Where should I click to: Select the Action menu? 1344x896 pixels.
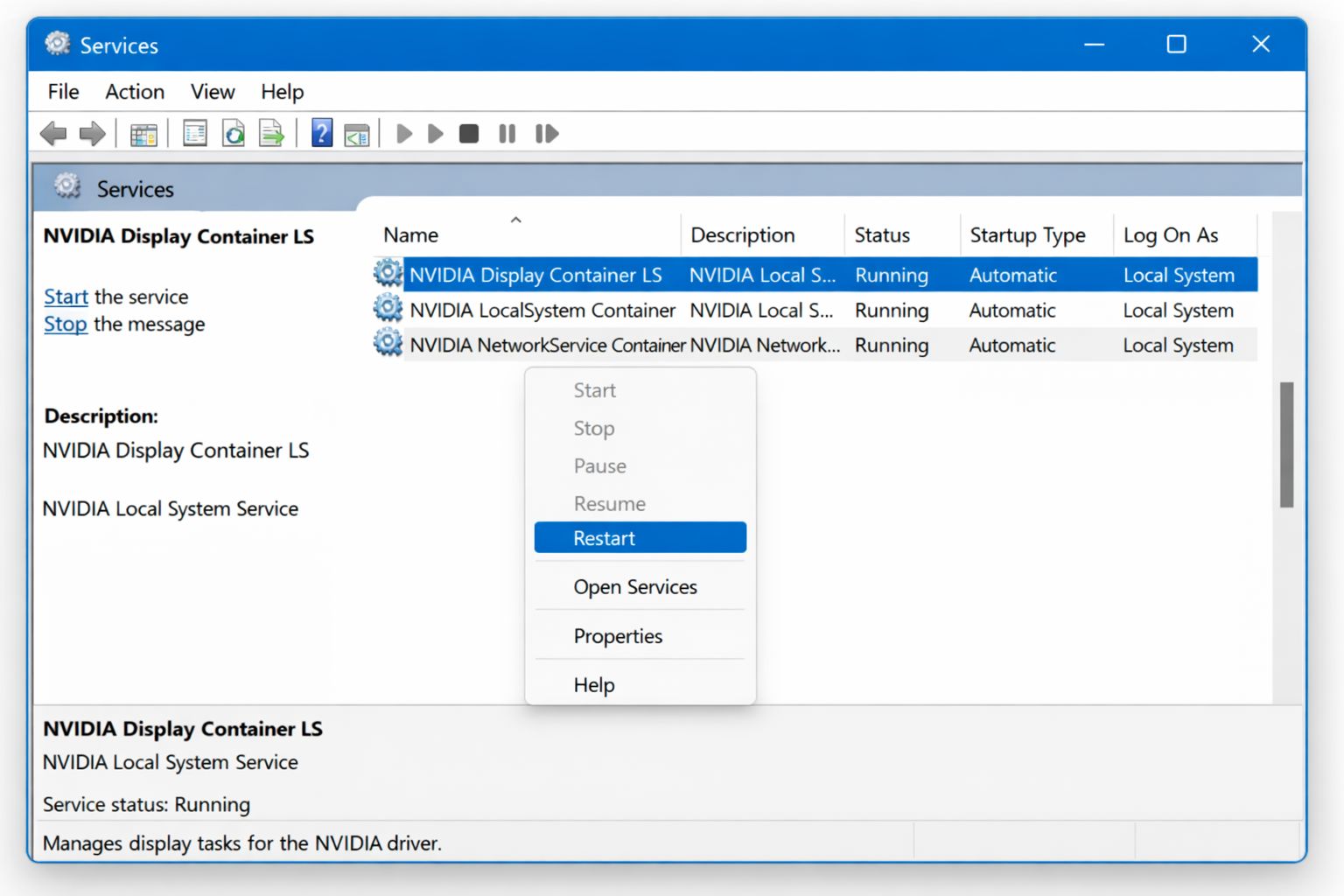click(134, 91)
